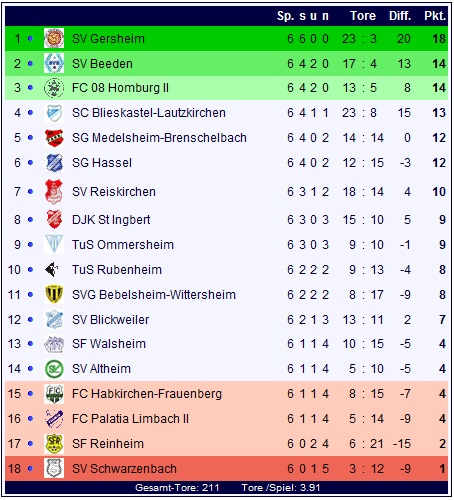Screen dimensions: 454x500
Task: Select the SF Reinheim yellow crest
Action: [54, 444]
